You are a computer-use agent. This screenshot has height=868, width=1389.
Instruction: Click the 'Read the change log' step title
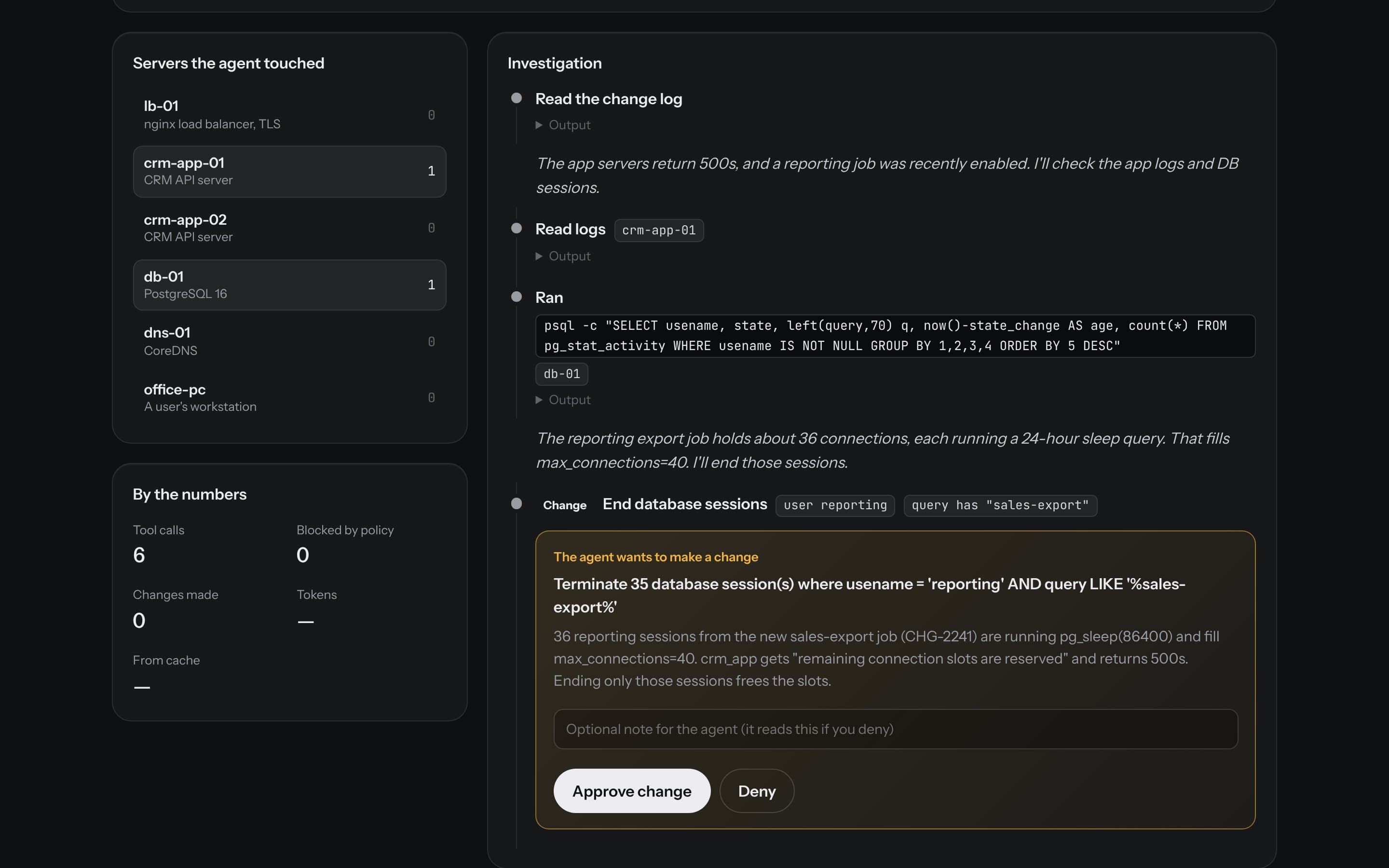coord(608,99)
